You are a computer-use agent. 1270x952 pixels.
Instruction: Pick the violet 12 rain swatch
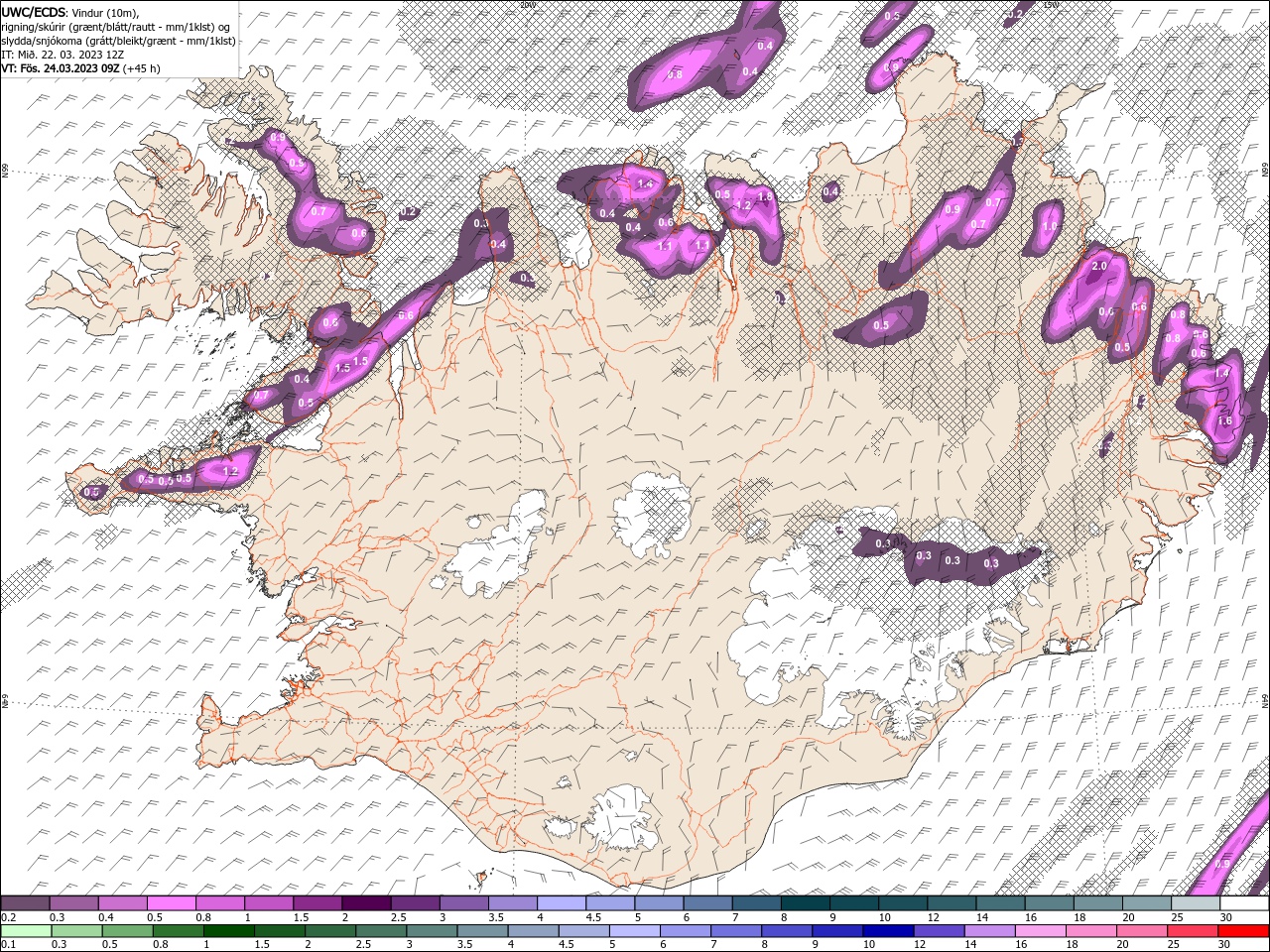[939, 931]
